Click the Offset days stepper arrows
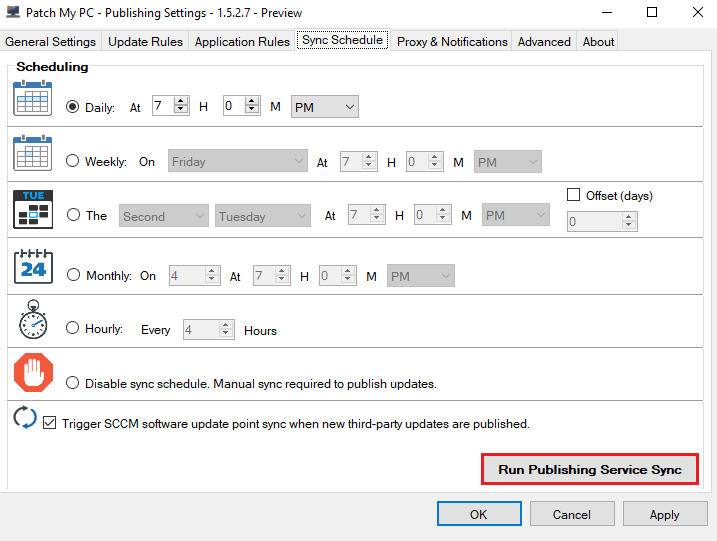 [x=629, y=221]
